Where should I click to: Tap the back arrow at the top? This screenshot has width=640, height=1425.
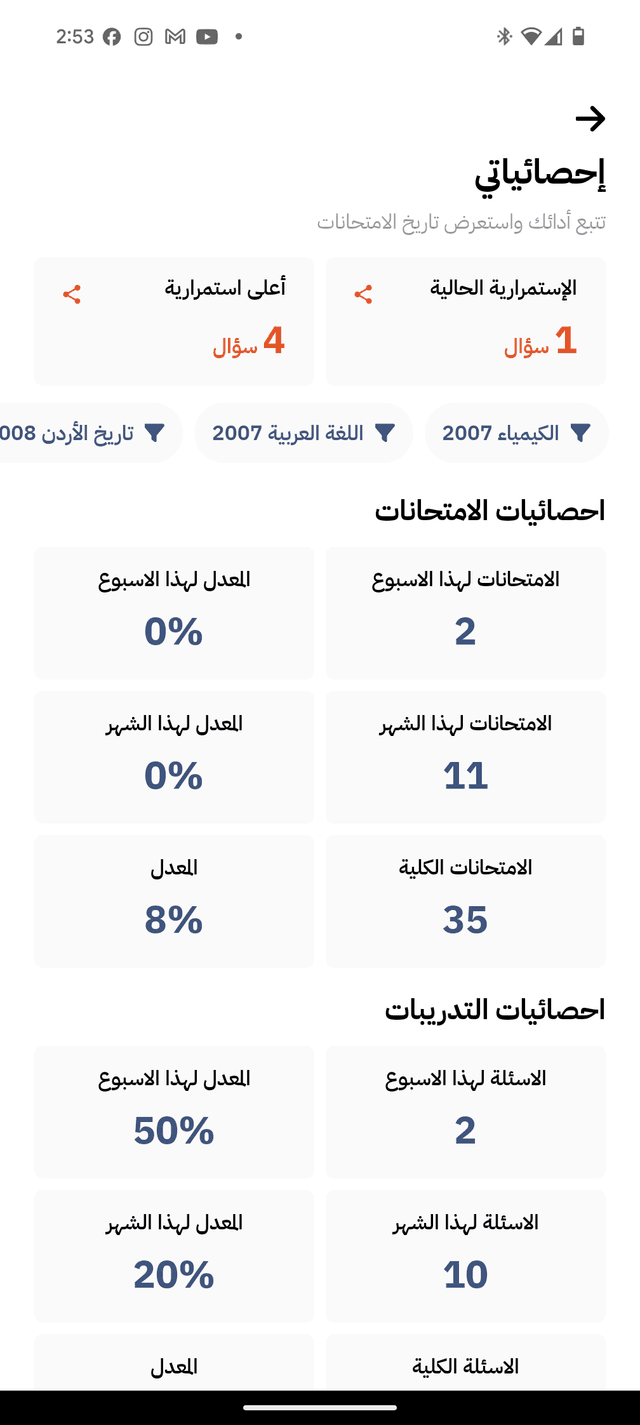point(592,119)
